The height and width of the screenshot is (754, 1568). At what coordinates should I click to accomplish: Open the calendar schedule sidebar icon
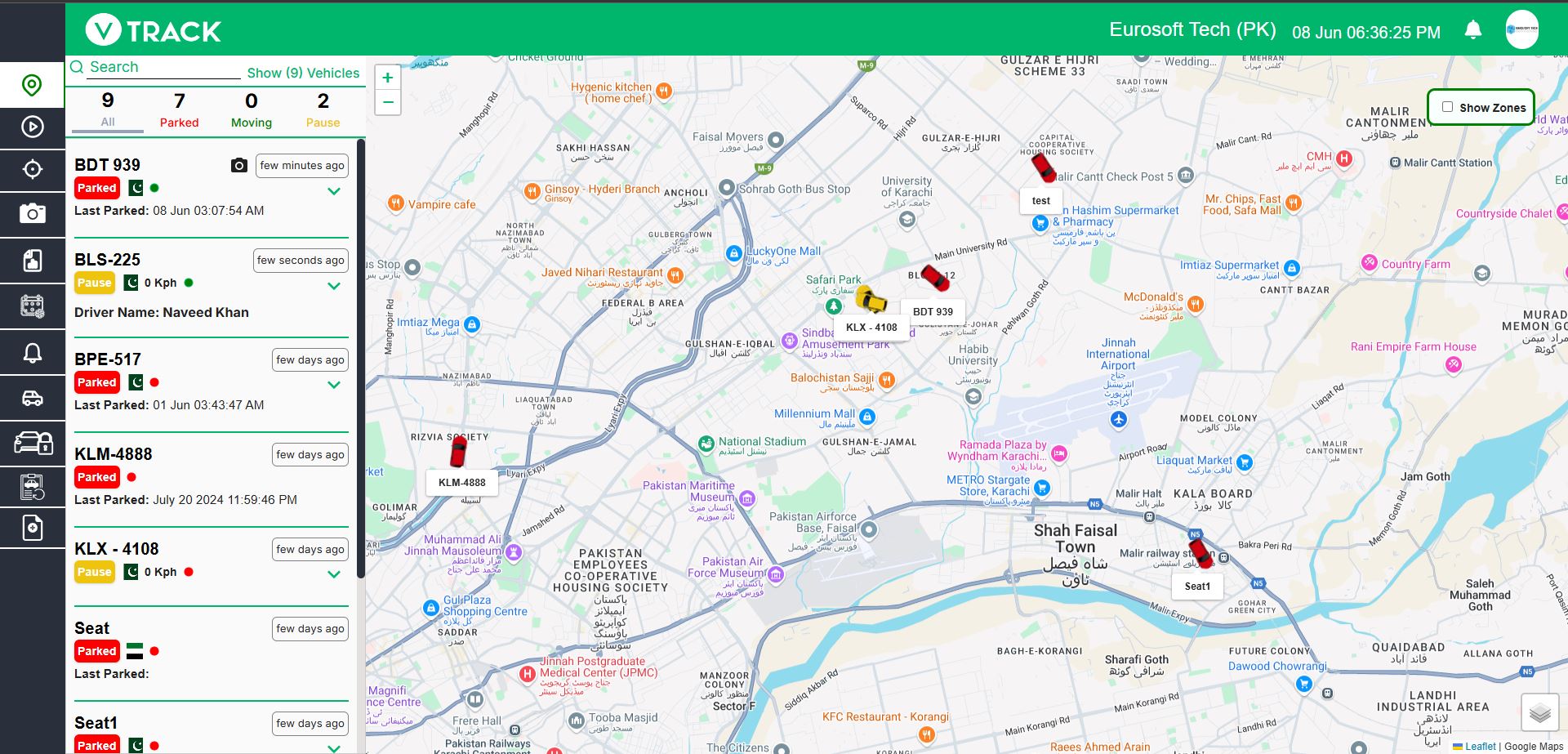[x=32, y=306]
